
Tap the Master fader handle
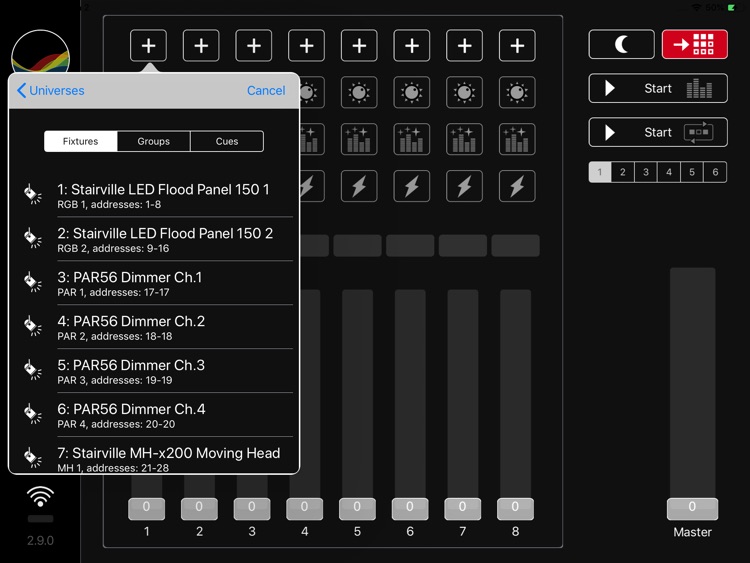pos(692,508)
